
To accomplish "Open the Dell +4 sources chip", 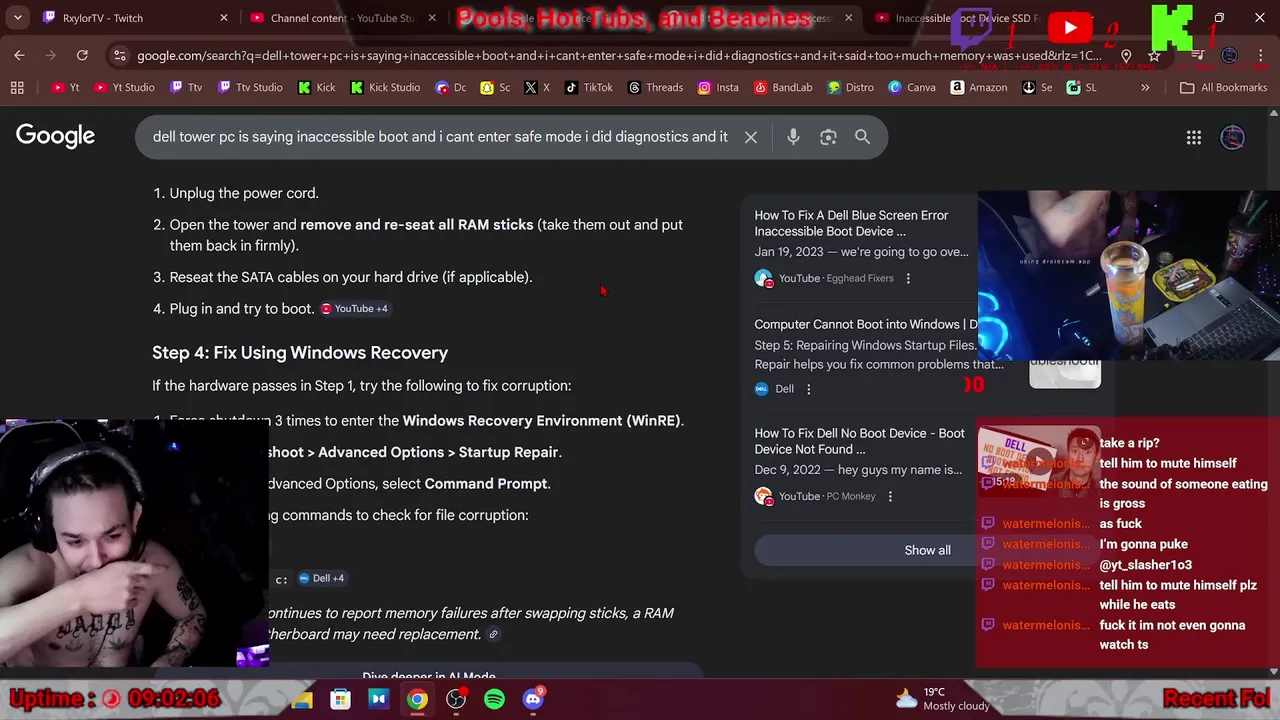I will [x=321, y=578].
